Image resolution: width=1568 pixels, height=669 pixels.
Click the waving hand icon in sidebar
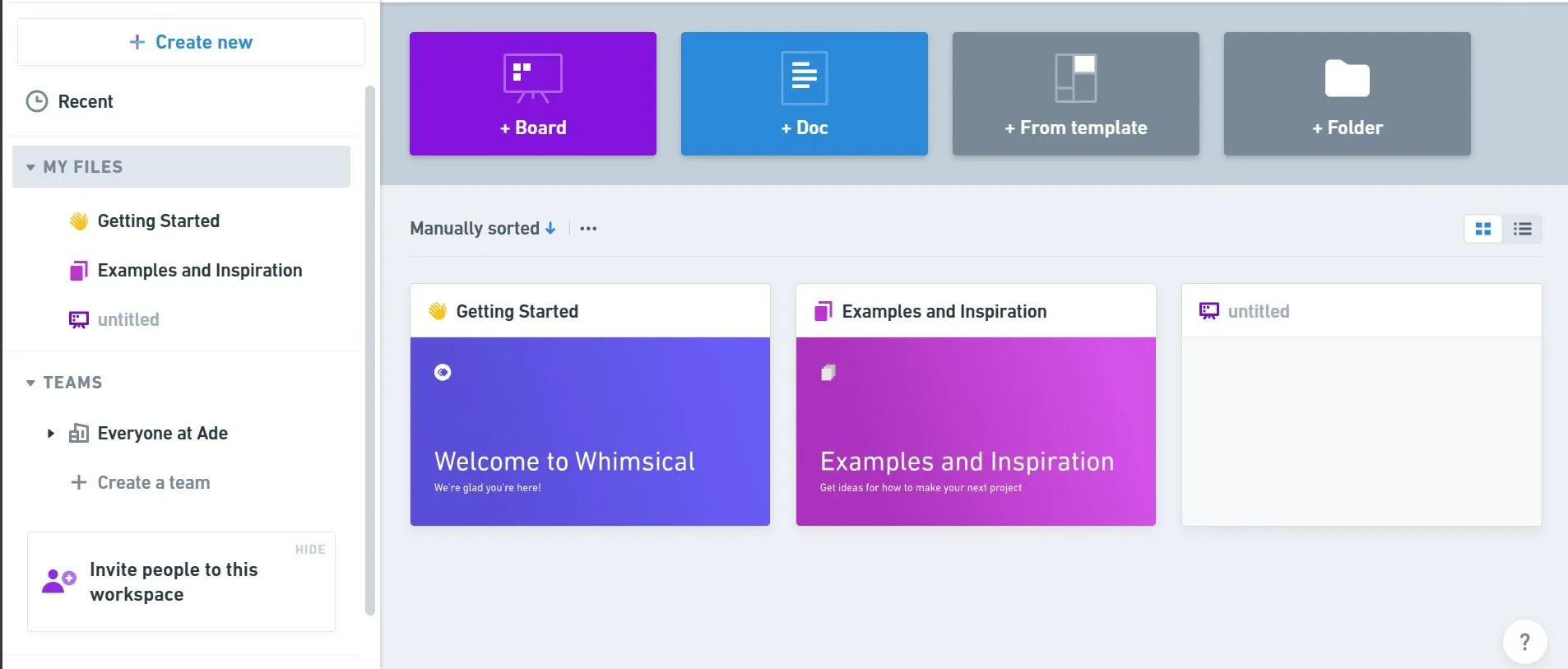pyautogui.click(x=79, y=221)
